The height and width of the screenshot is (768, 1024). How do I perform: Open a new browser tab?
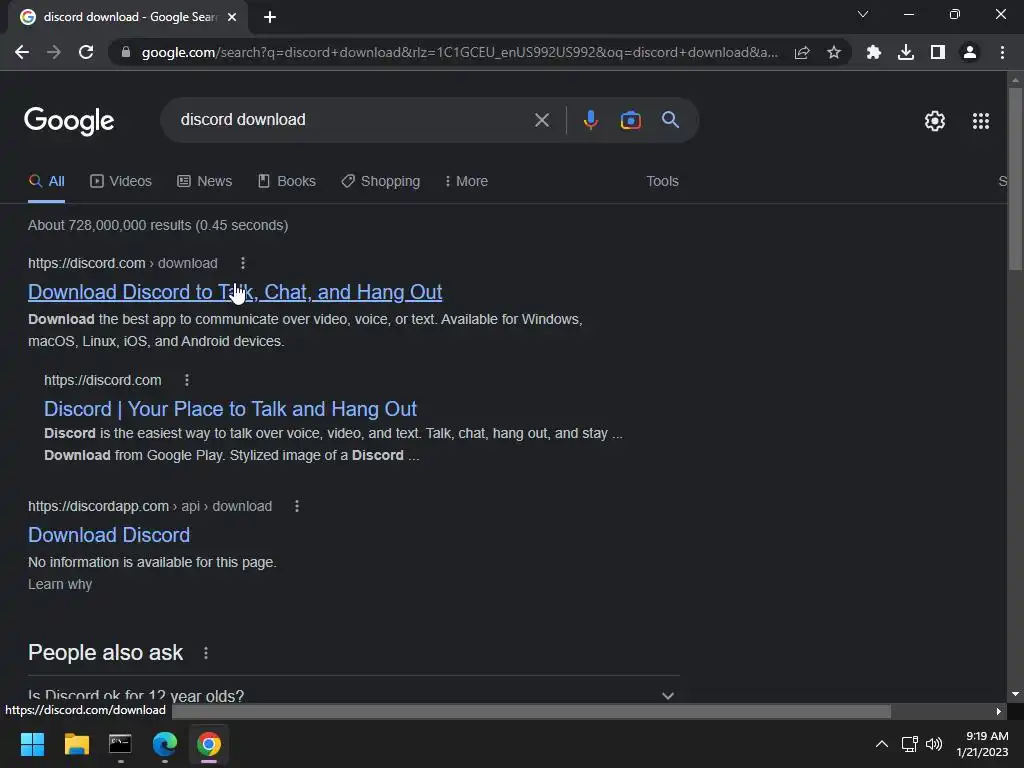[x=270, y=17]
